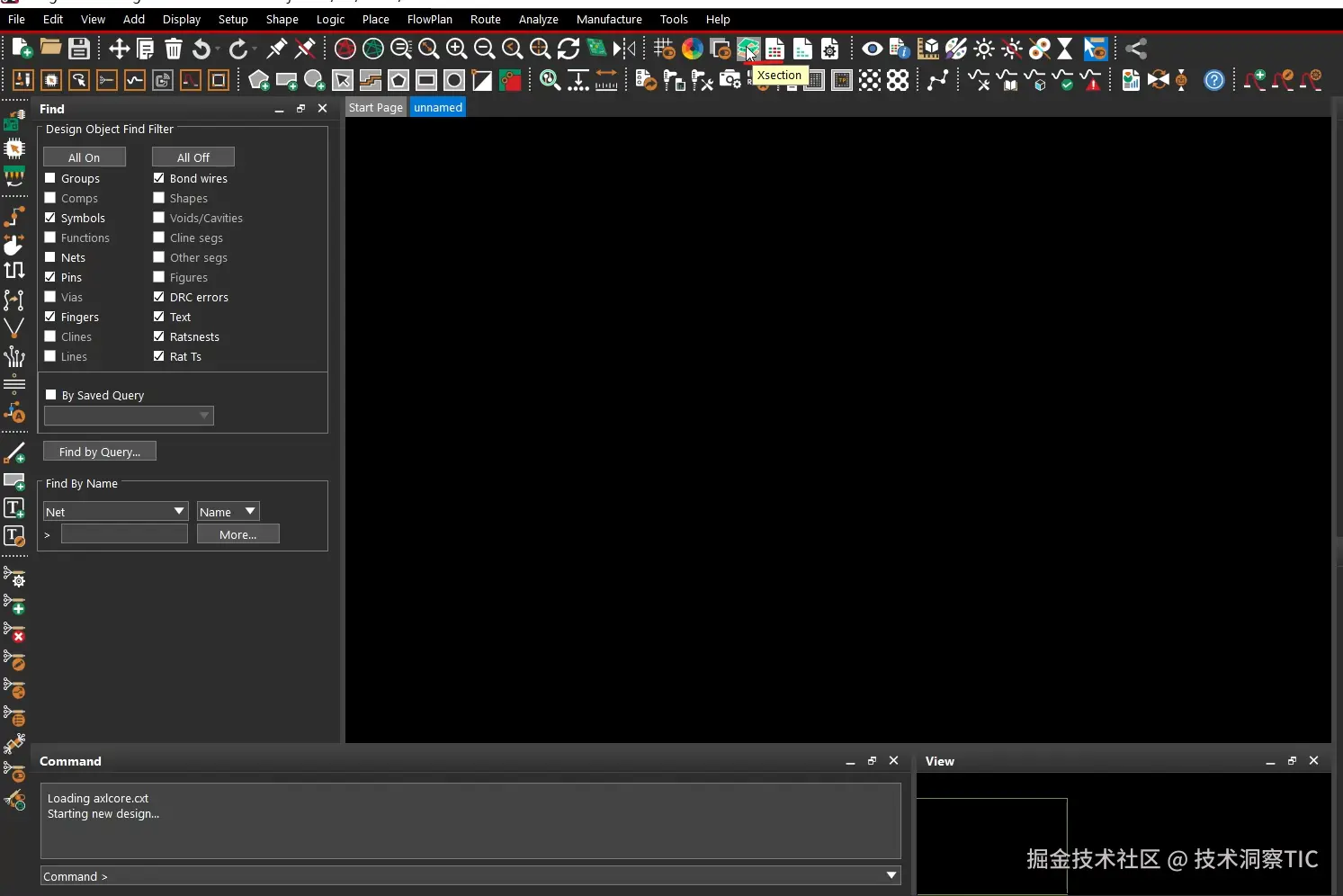The height and width of the screenshot is (896, 1343).
Task: Open the Net object type dropdown
Action: tap(116, 511)
